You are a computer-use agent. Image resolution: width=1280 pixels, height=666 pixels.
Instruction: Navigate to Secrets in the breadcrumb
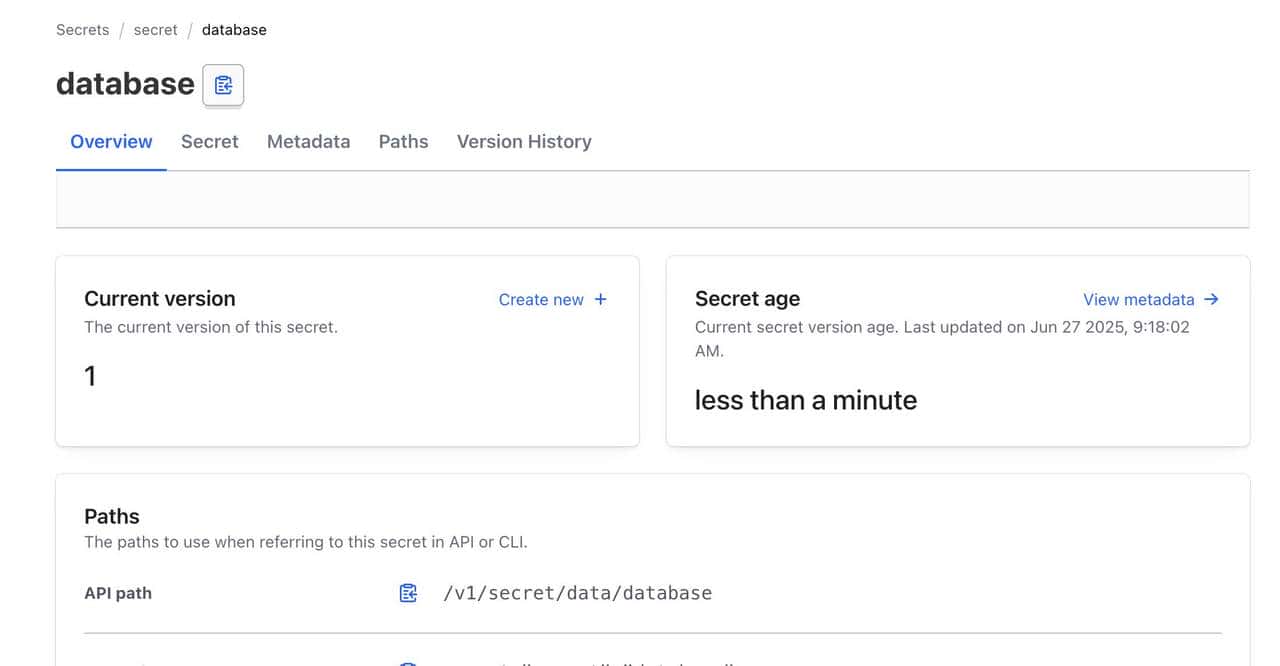(82, 30)
